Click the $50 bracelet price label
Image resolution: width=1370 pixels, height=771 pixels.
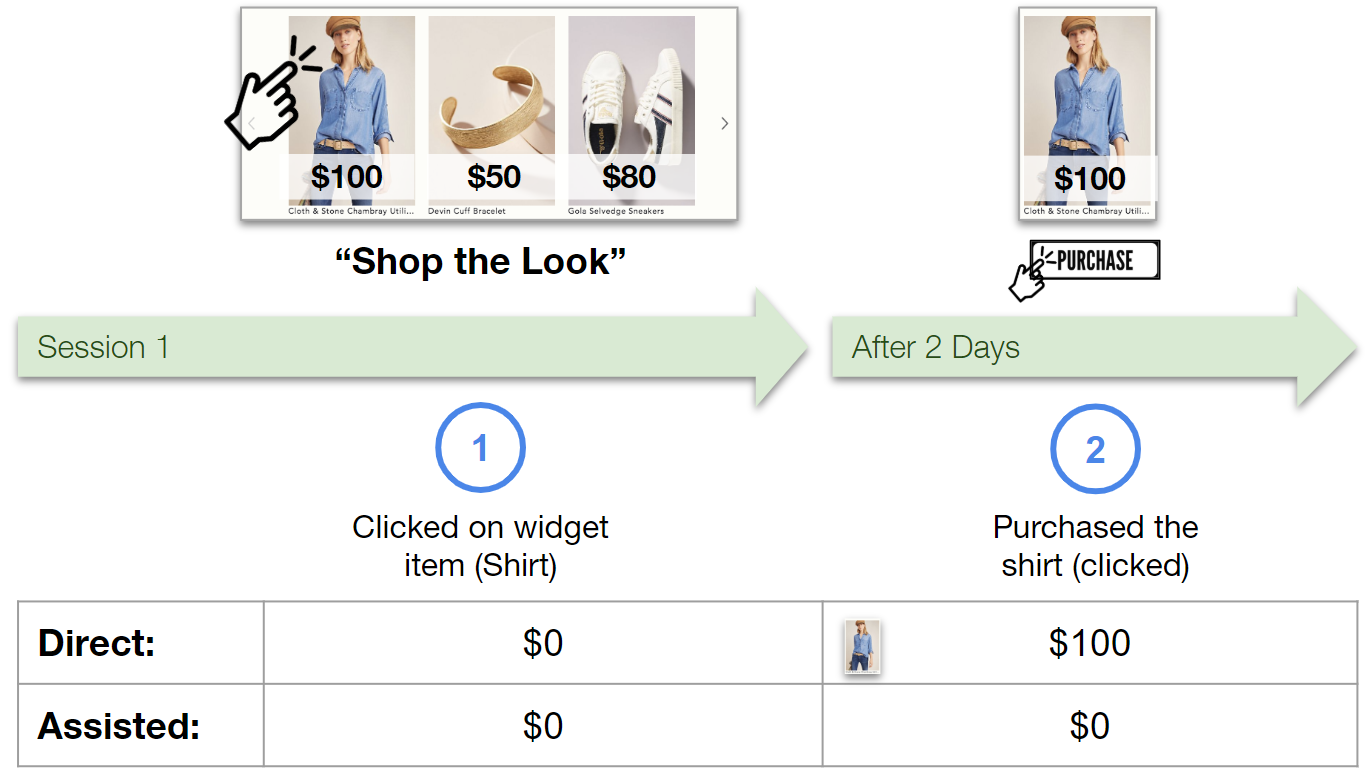494,177
